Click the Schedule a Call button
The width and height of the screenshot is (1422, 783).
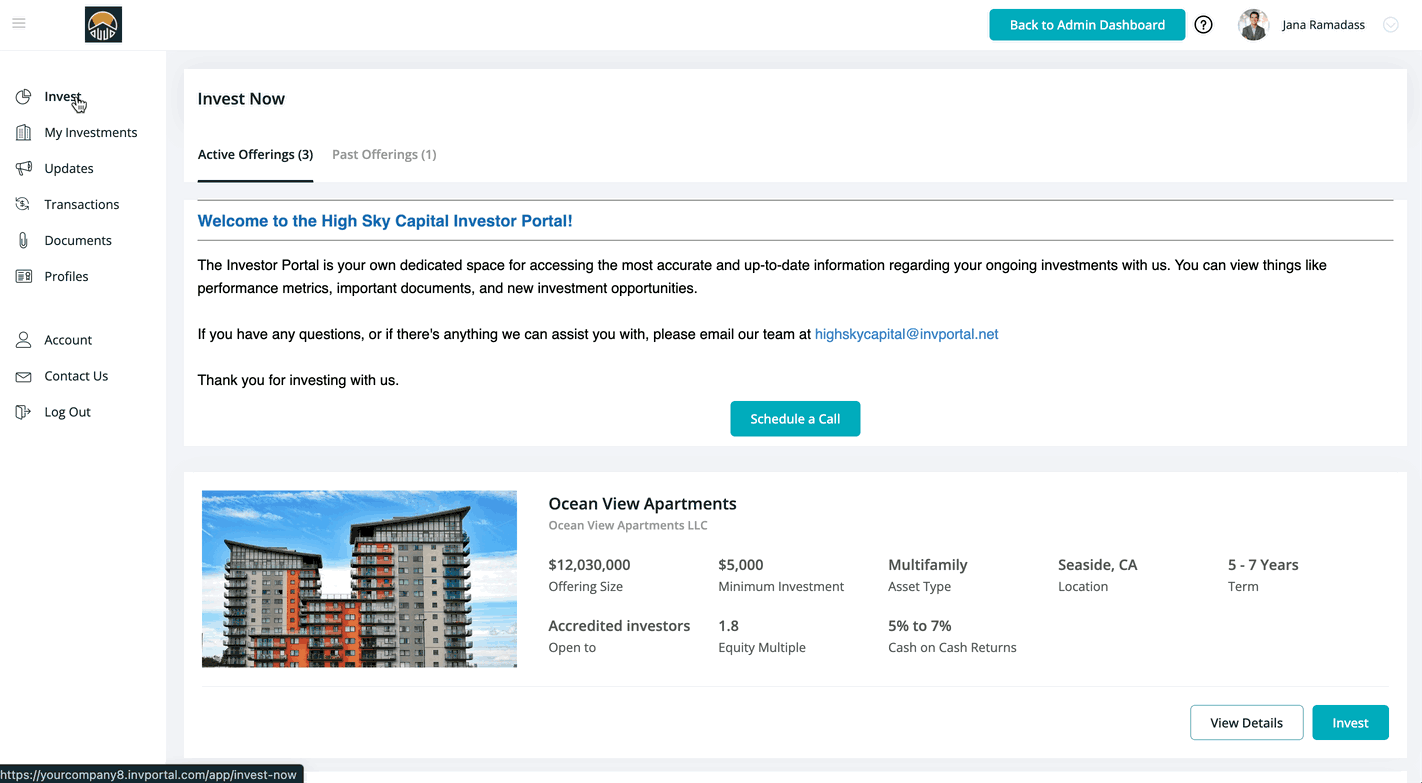(795, 419)
